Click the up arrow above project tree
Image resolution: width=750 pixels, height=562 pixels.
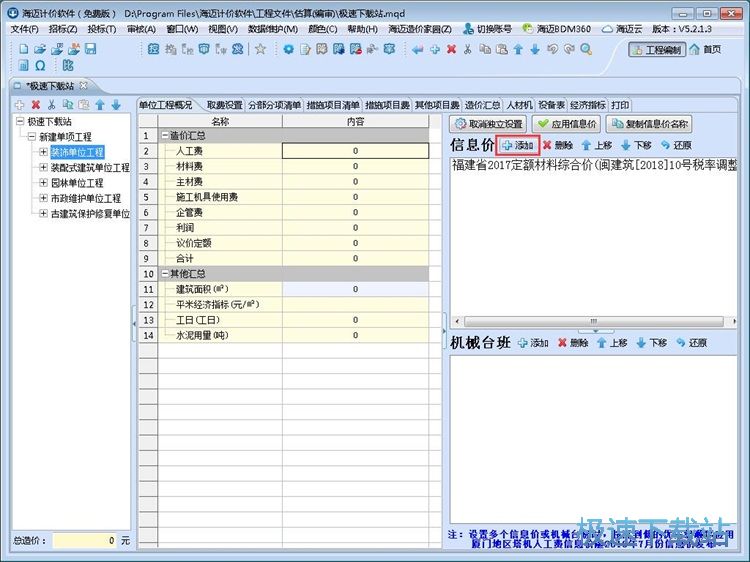point(99,105)
